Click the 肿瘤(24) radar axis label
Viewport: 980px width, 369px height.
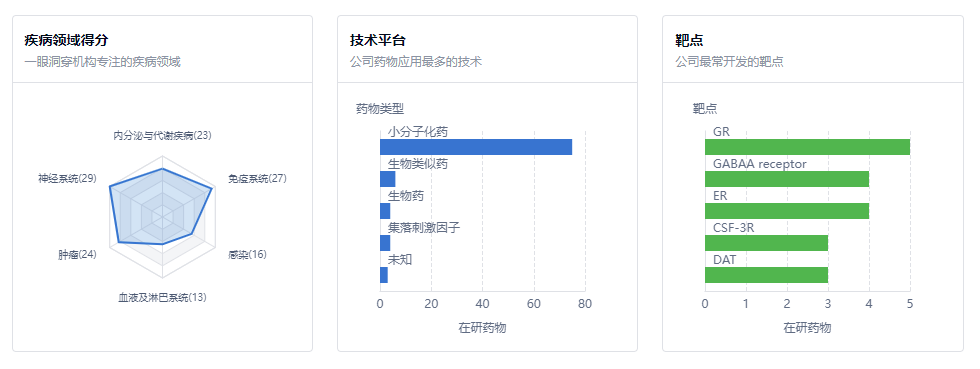click(78, 255)
